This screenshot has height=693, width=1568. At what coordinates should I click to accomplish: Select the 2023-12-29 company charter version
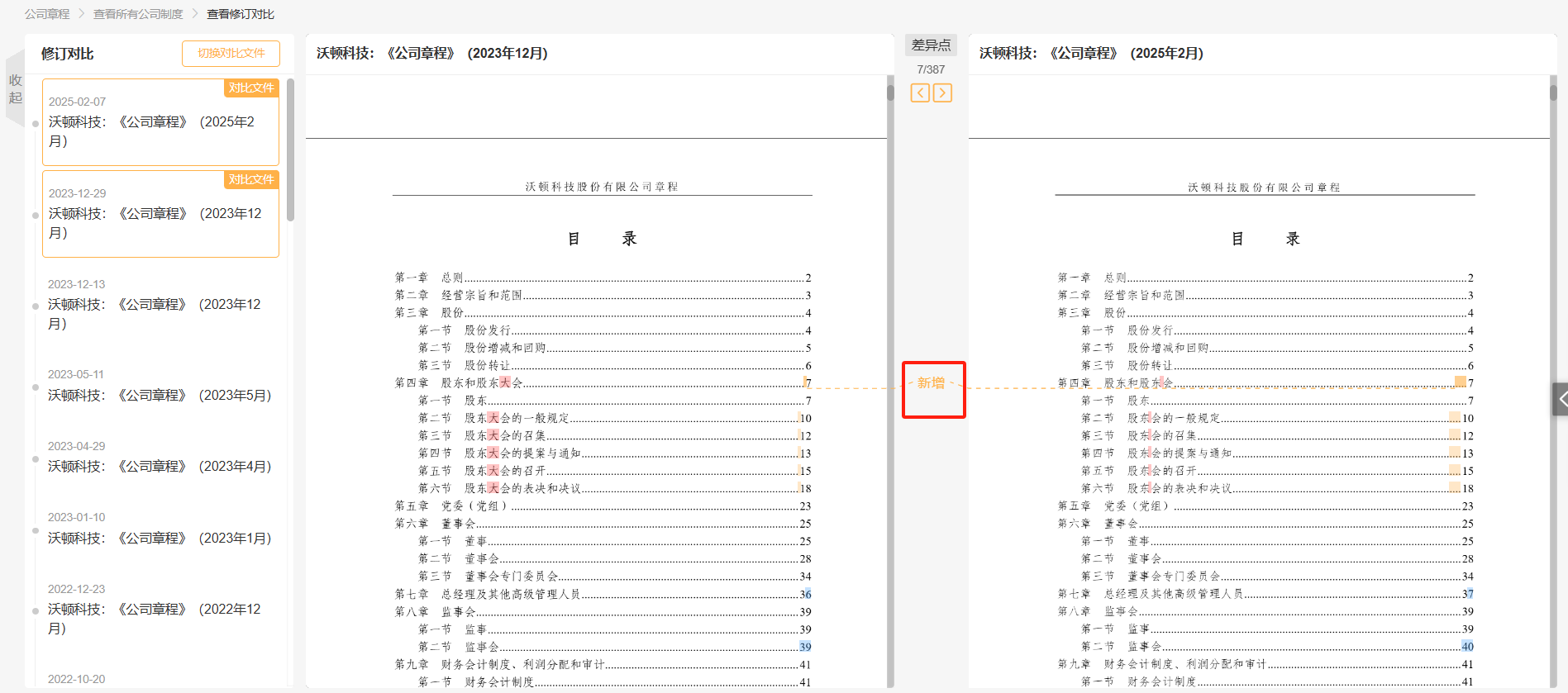(x=160, y=214)
